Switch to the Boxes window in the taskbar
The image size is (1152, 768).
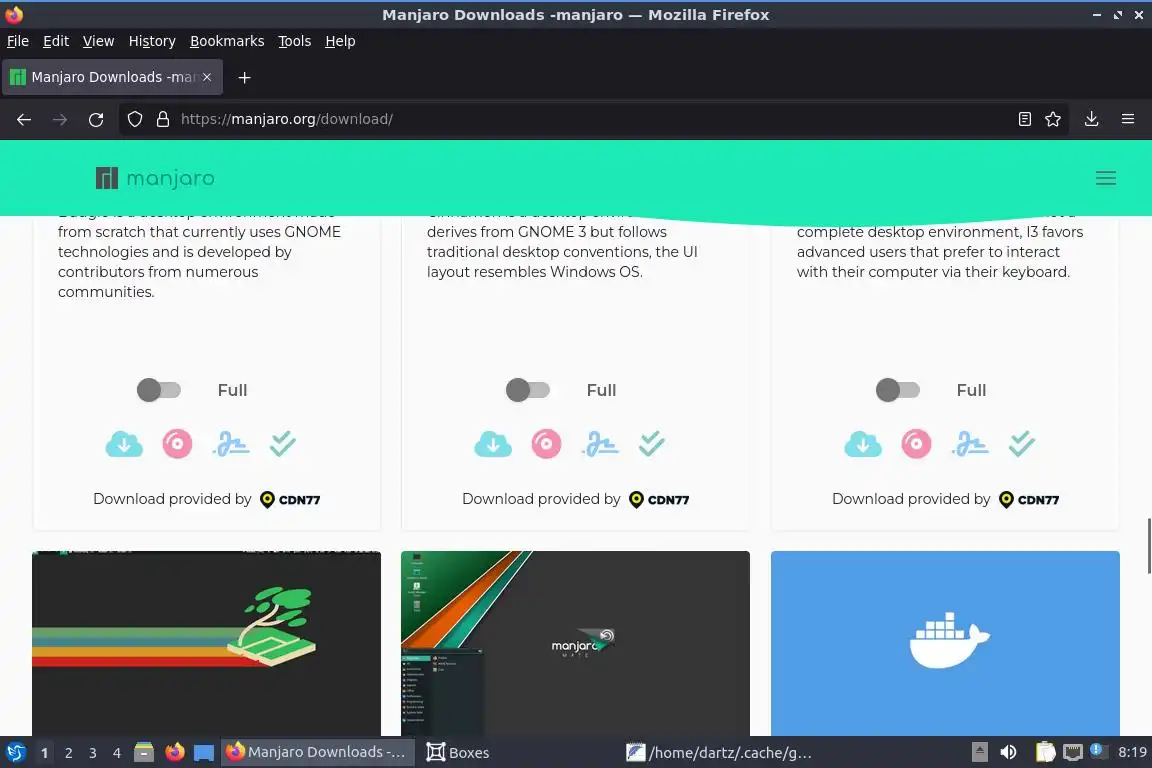458,753
